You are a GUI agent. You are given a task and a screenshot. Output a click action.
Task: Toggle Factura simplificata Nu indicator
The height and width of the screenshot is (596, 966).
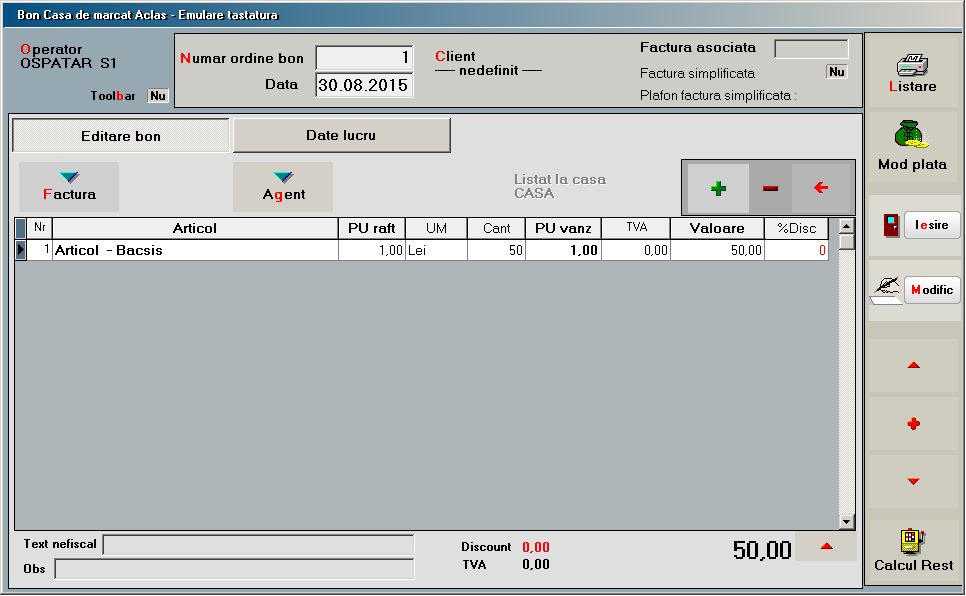click(x=836, y=72)
